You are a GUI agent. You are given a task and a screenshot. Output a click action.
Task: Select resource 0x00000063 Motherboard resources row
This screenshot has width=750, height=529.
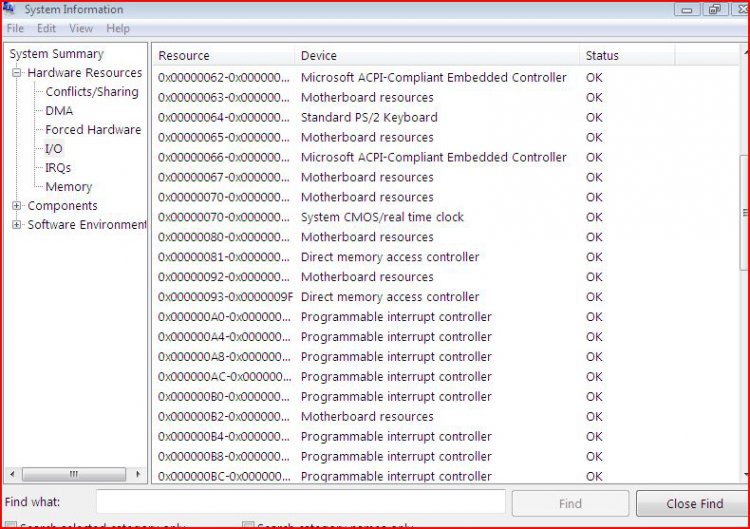point(380,98)
